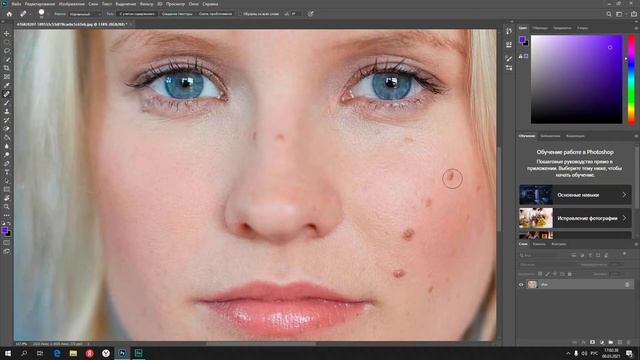Select the Crop tool

[x=7, y=68]
